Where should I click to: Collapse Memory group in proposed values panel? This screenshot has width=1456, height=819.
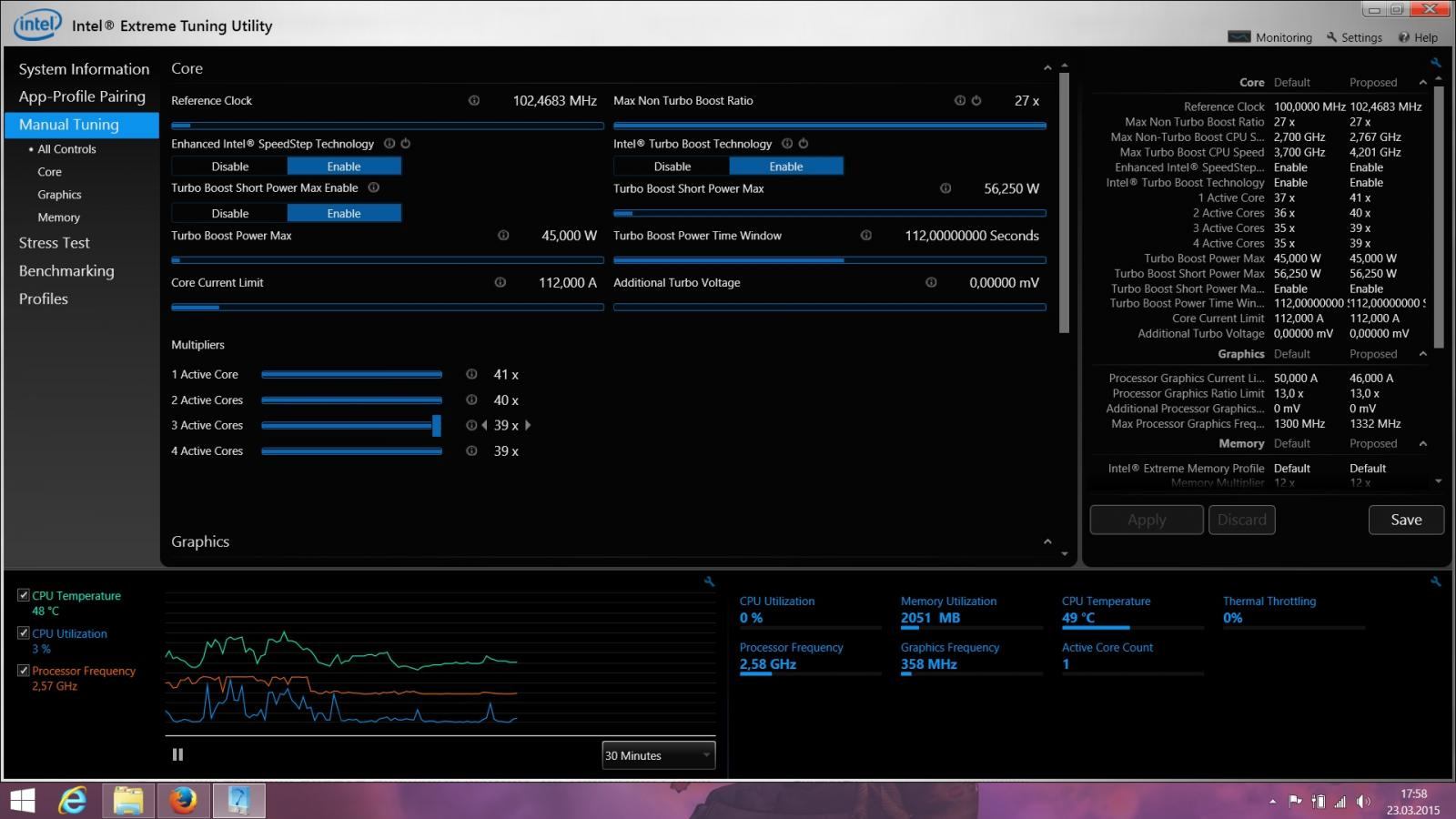tap(1423, 443)
